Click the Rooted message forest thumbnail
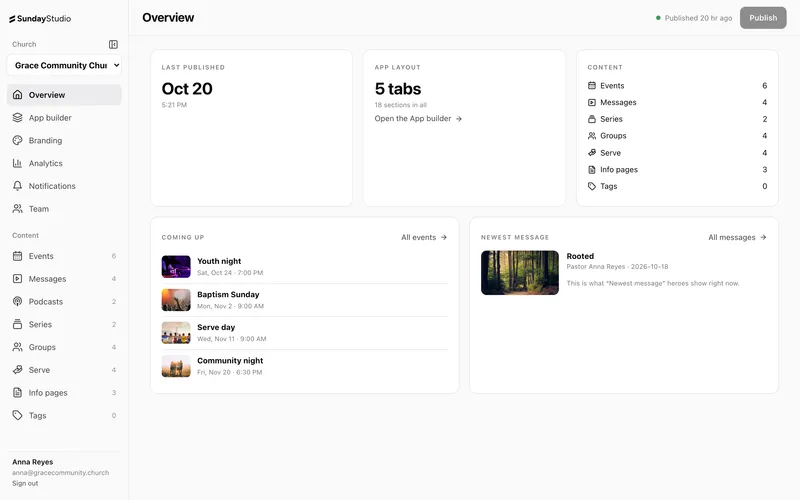Viewport: 800px width, 500px height. (520, 272)
